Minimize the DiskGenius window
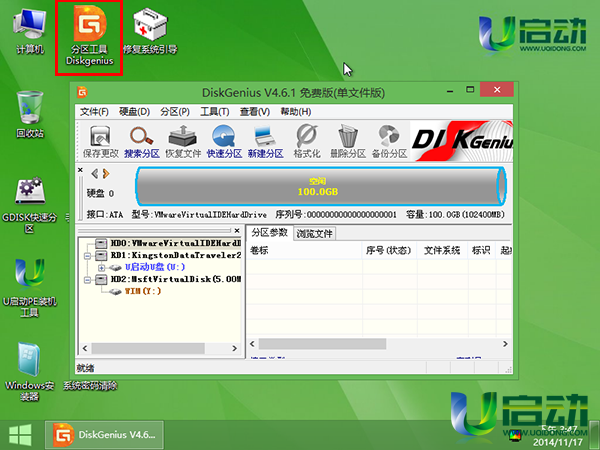 point(450,91)
